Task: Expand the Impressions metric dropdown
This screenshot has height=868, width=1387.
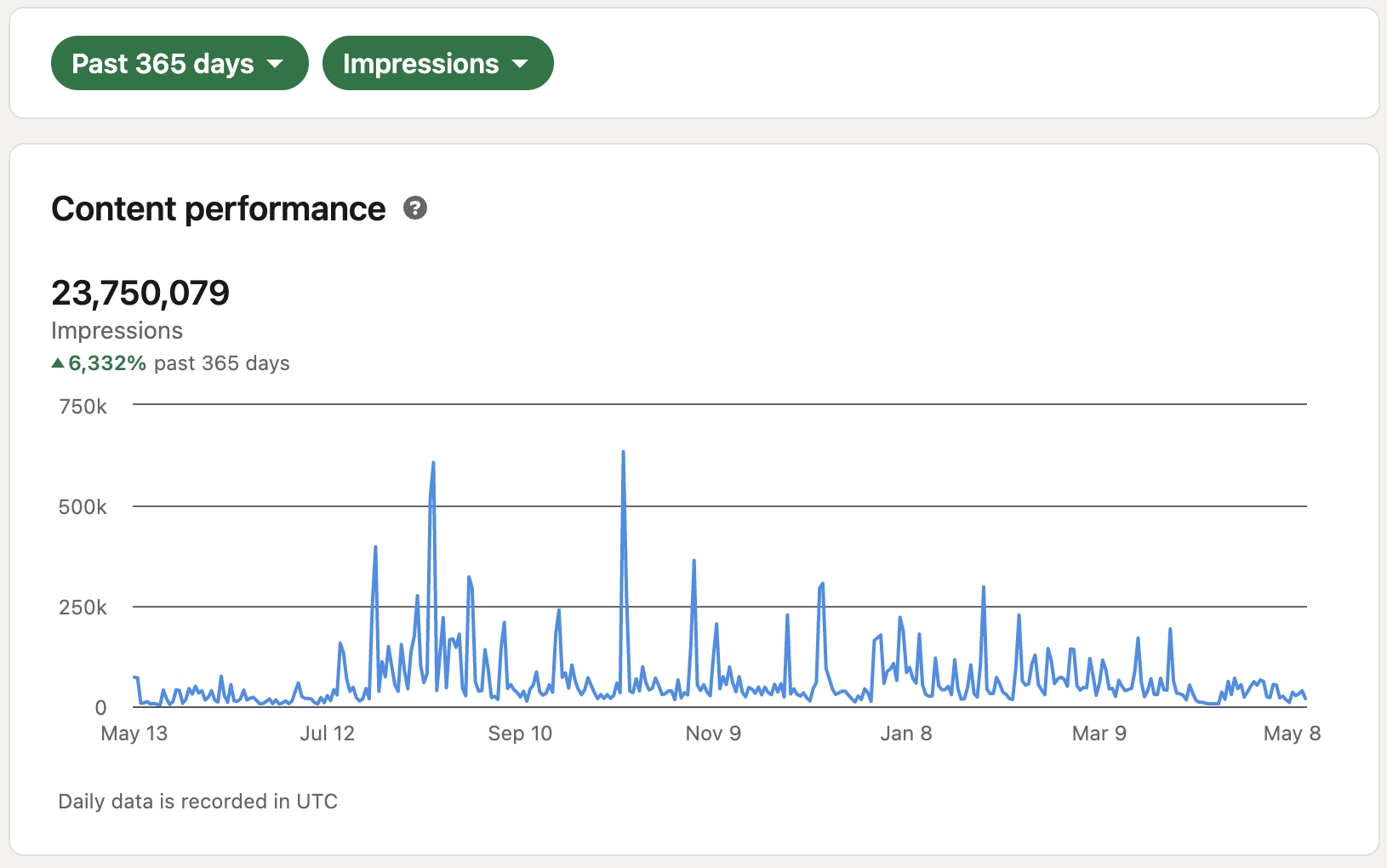Action: click(437, 64)
